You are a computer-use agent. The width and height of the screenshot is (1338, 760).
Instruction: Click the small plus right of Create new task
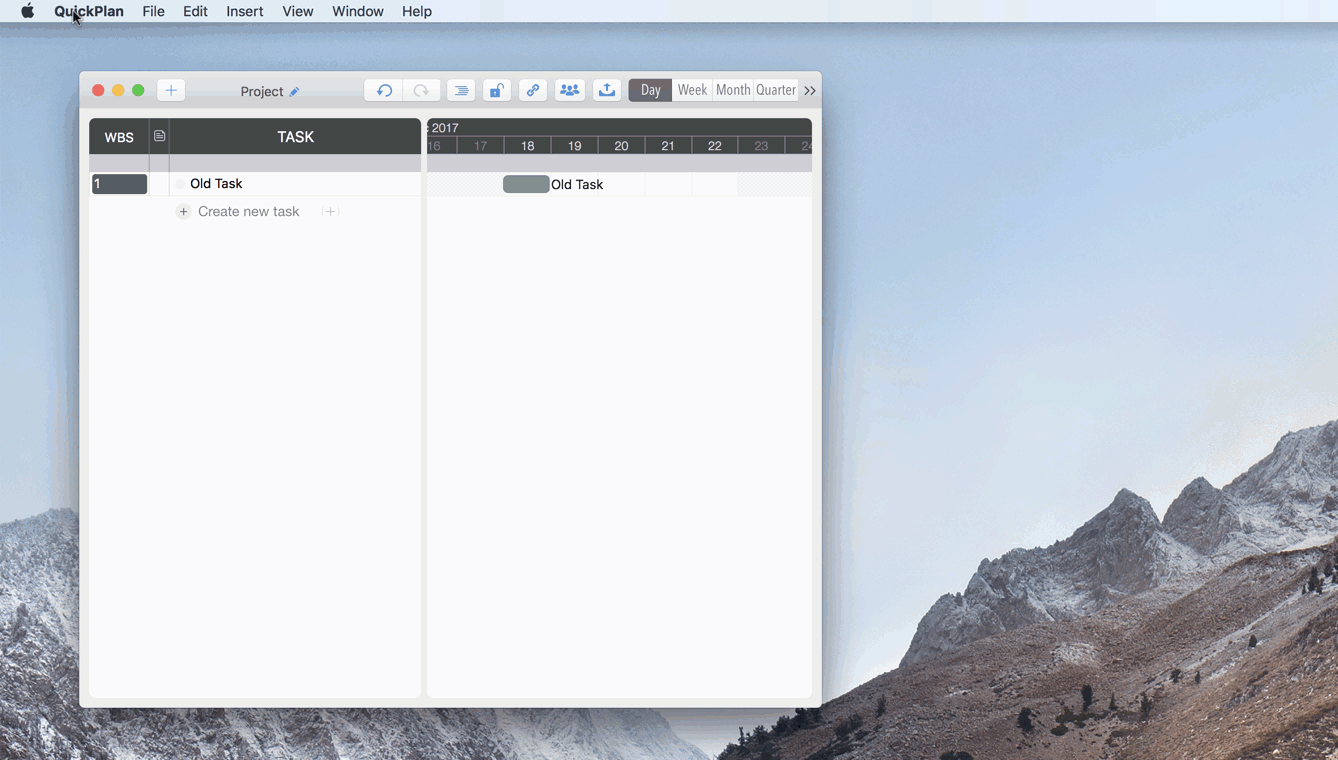click(331, 211)
